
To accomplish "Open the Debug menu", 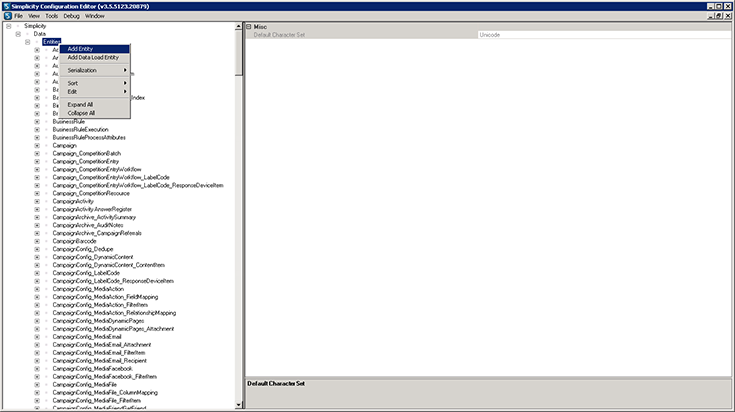I will click(x=71, y=16).
